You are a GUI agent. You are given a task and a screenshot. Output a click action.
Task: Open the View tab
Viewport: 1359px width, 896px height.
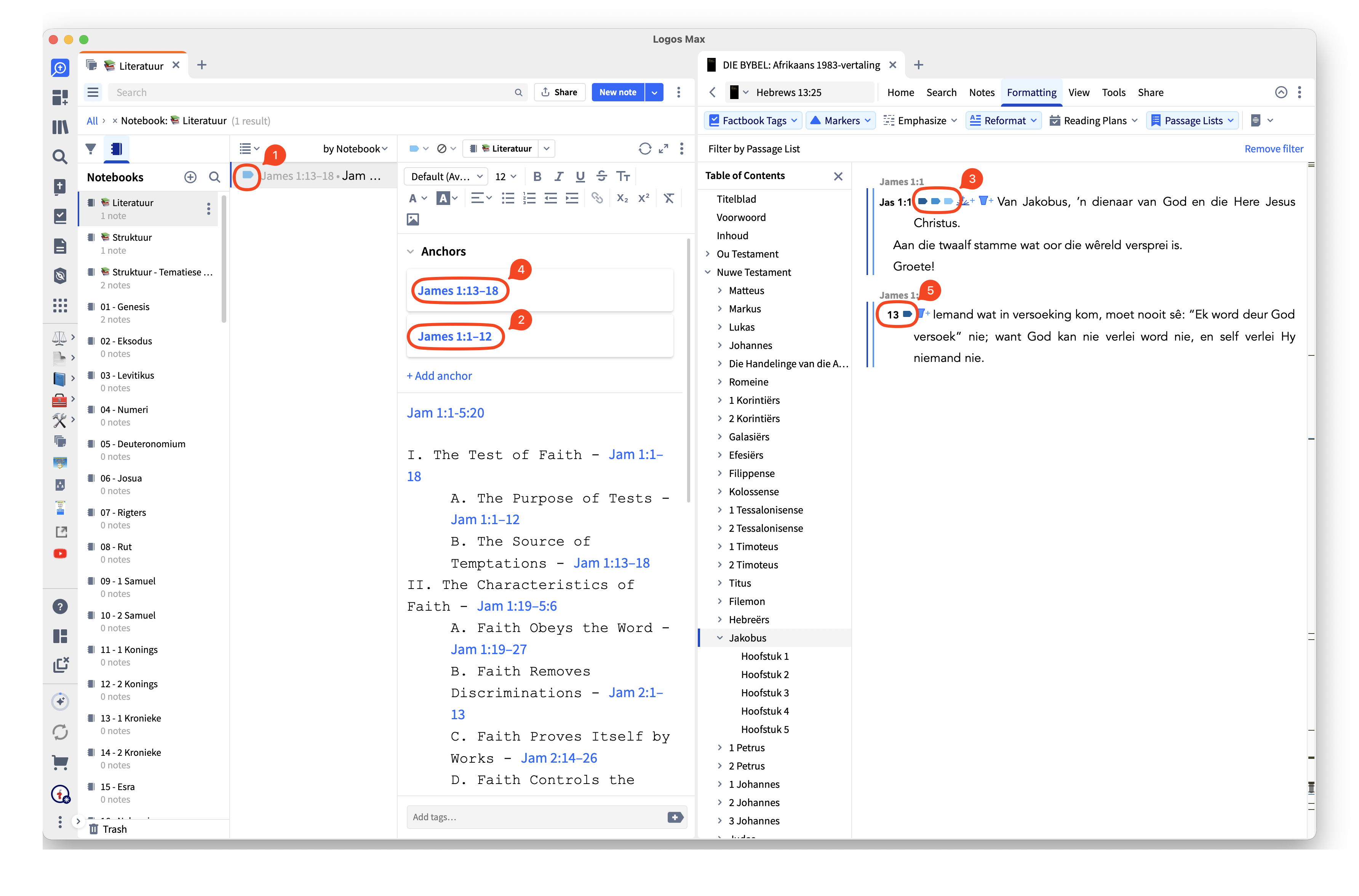tap(1079, 93)
